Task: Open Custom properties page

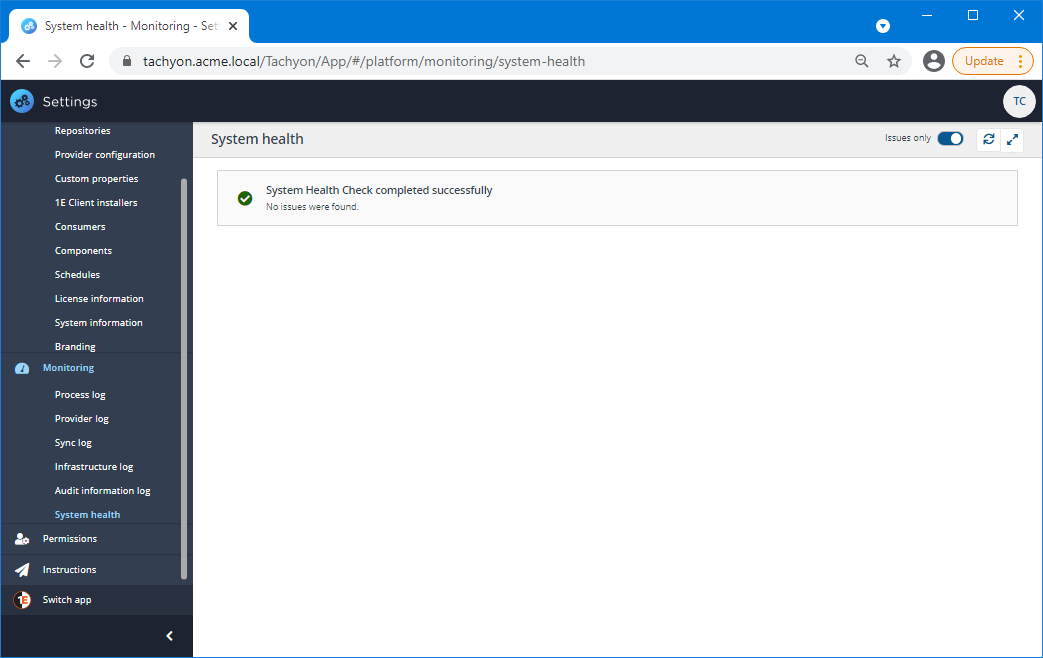Action: tap(96, 178)
